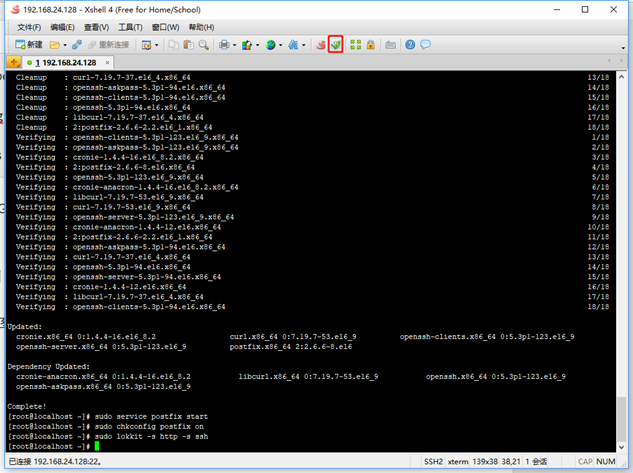
Task: Click the terminal scrollbar down arrow
Action: tap(621, 447)
